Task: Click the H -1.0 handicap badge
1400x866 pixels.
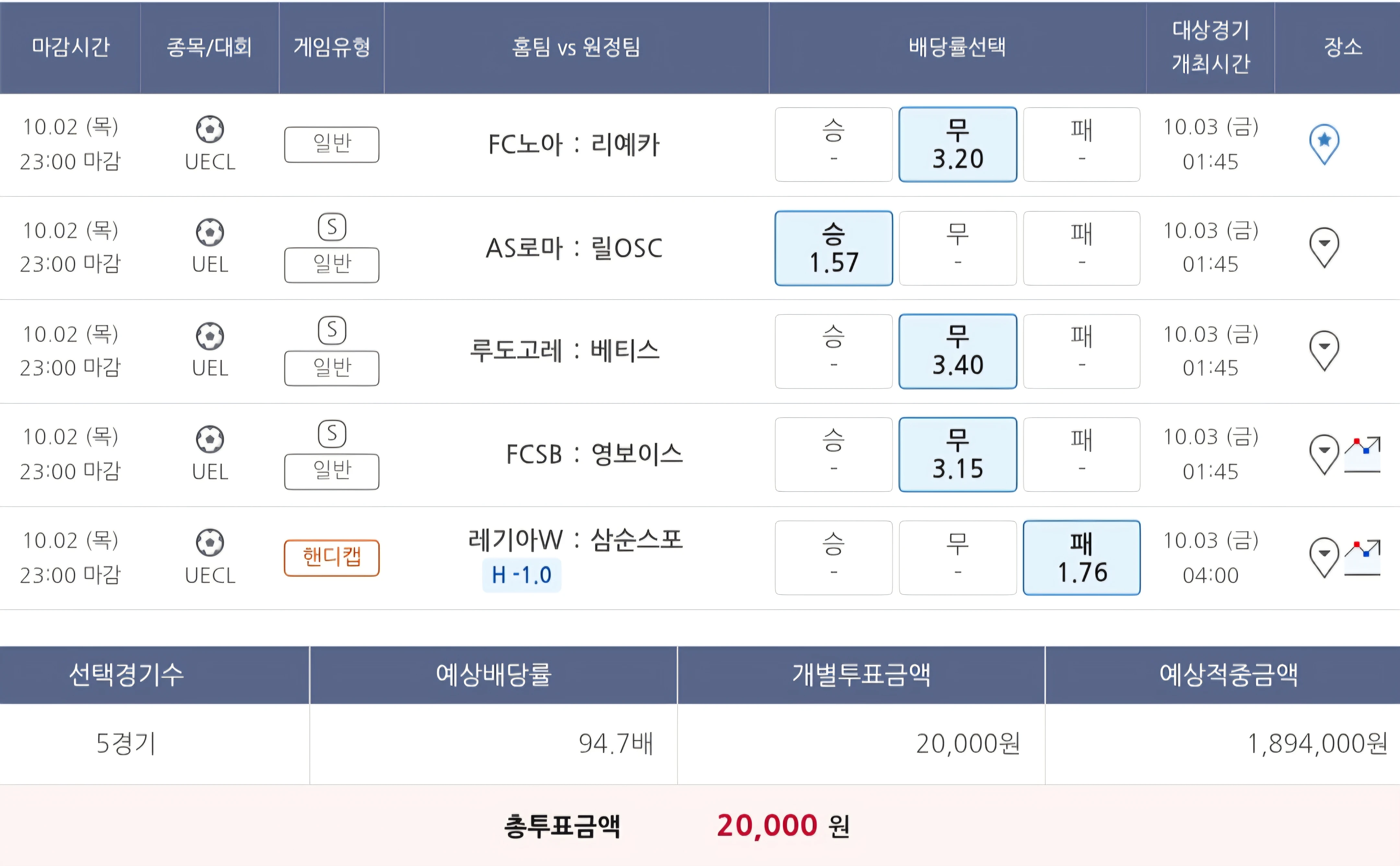Action: [x=521, y=574]
